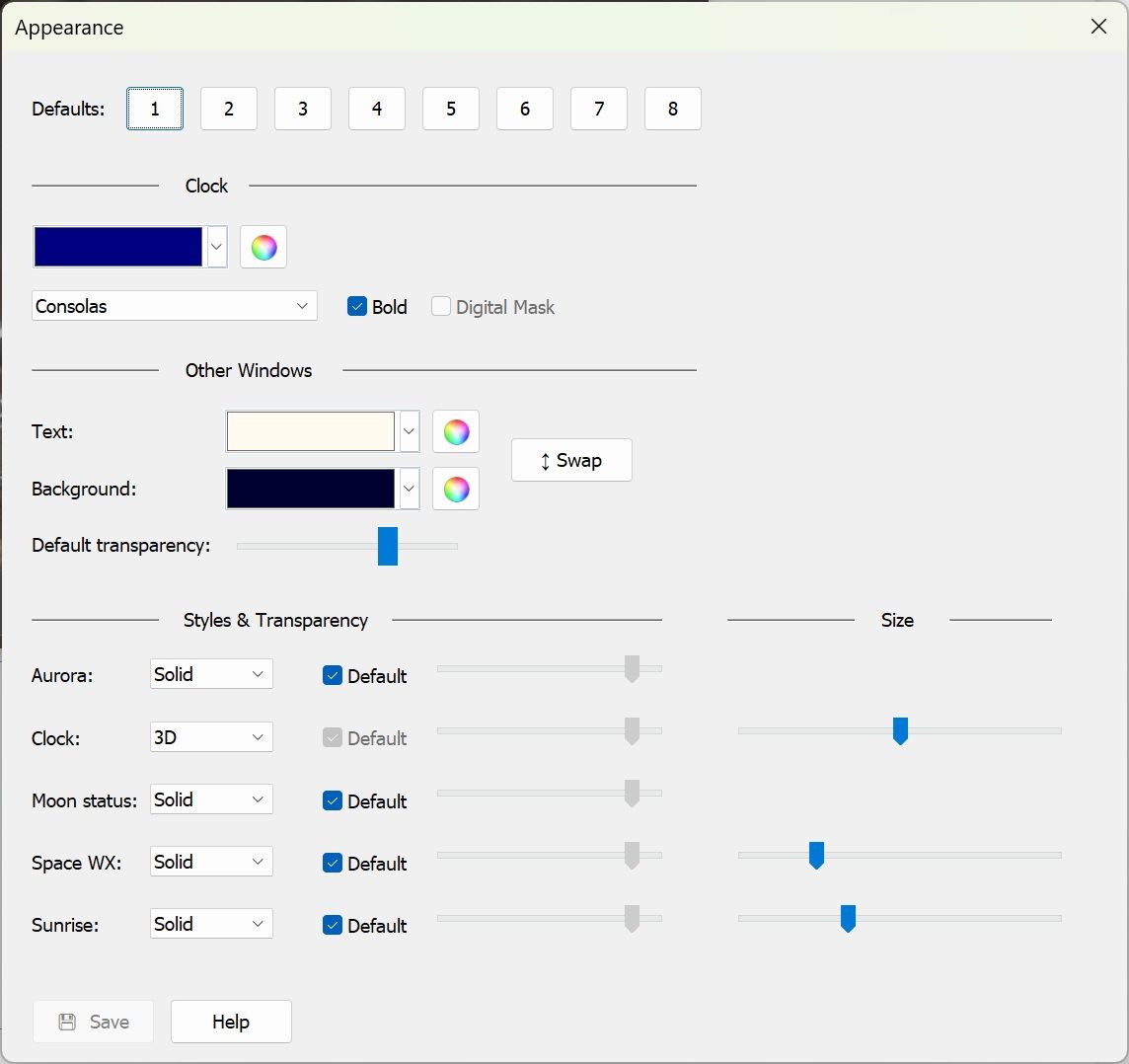
Task: Select Defaults preset 5
Action: [451, 109]
